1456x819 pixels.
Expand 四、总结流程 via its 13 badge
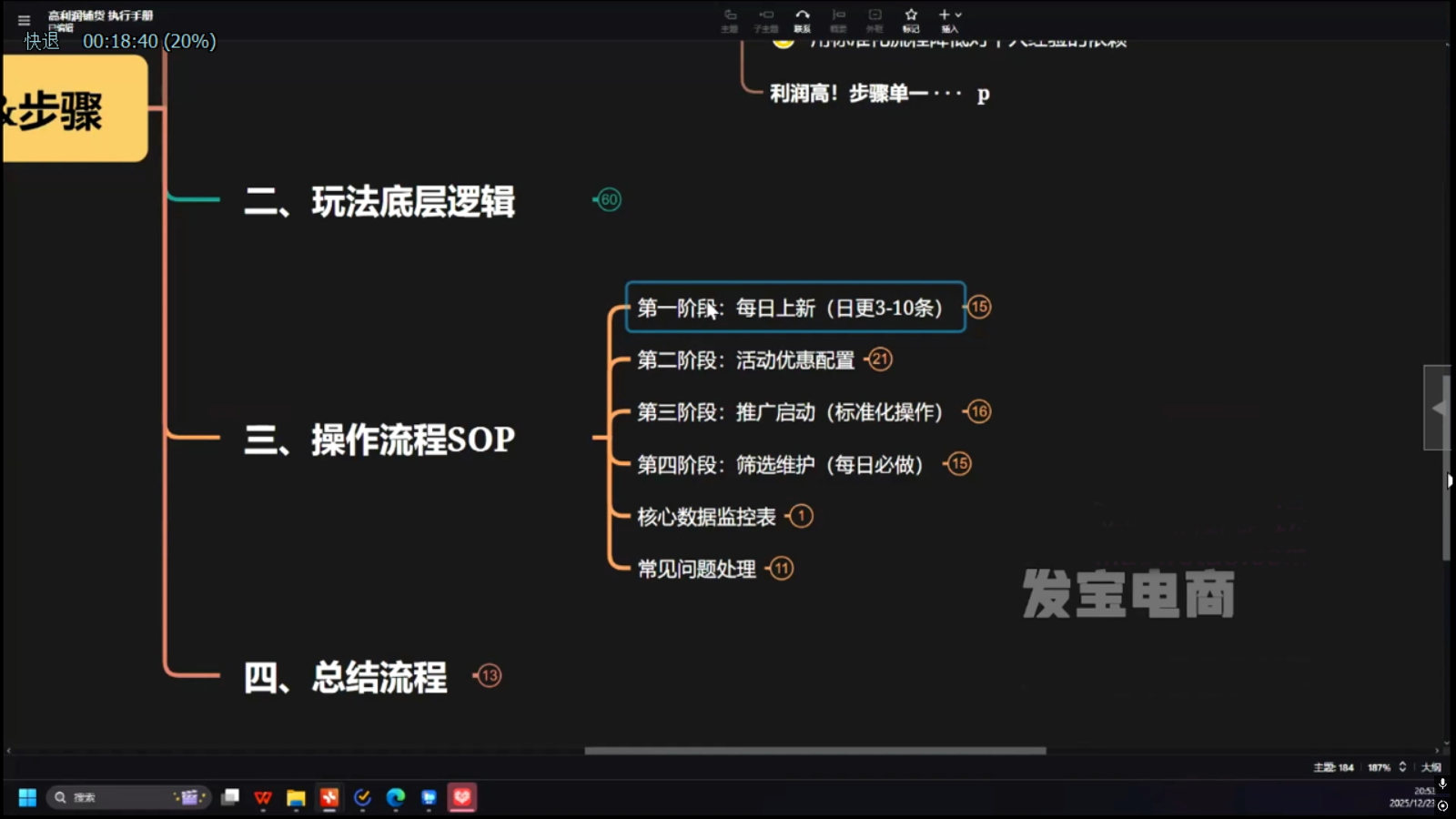[490, 675]
